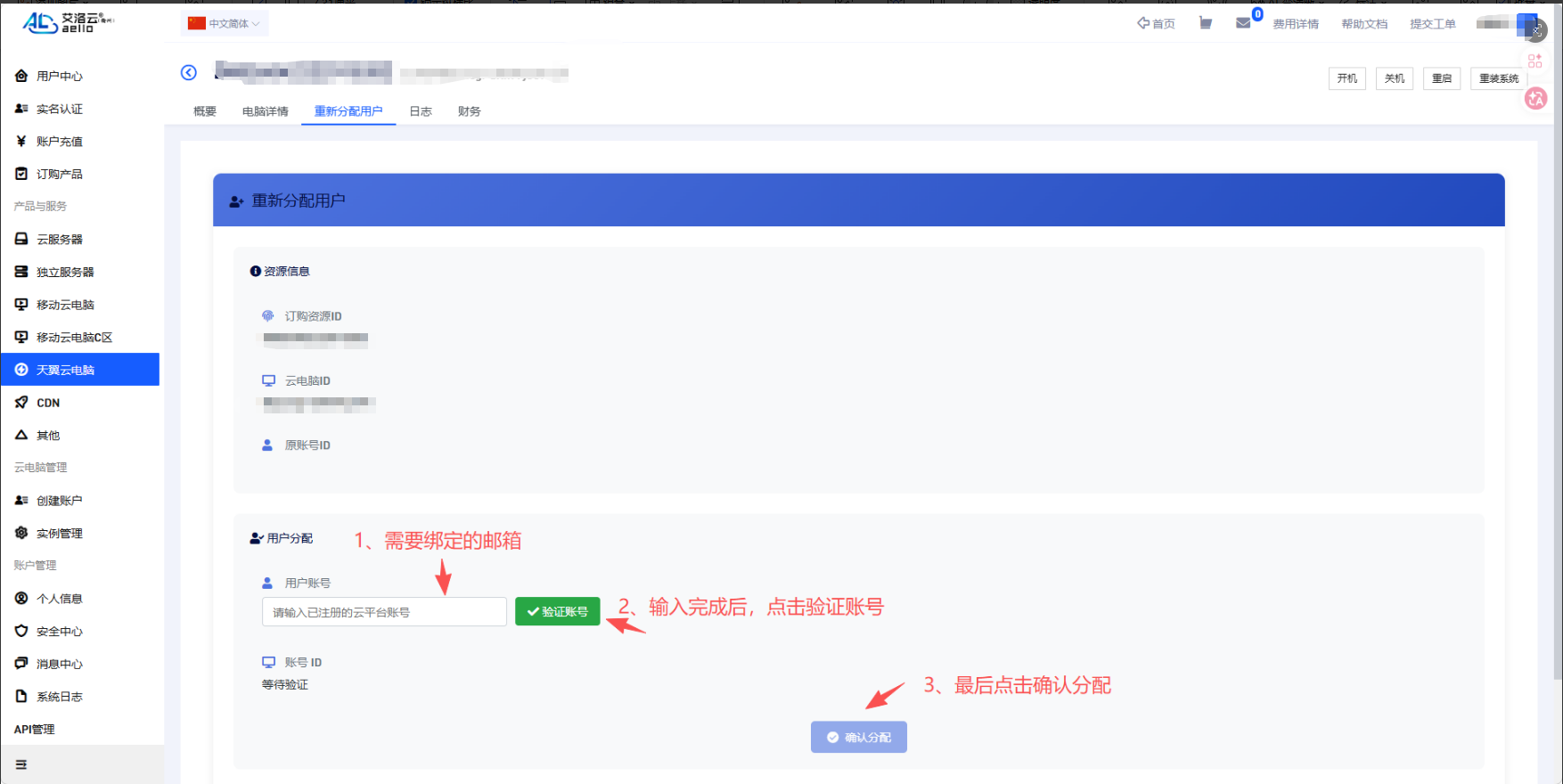Go to 首页 home link
Screen dimensions: 1563x784
(1156, 24)
